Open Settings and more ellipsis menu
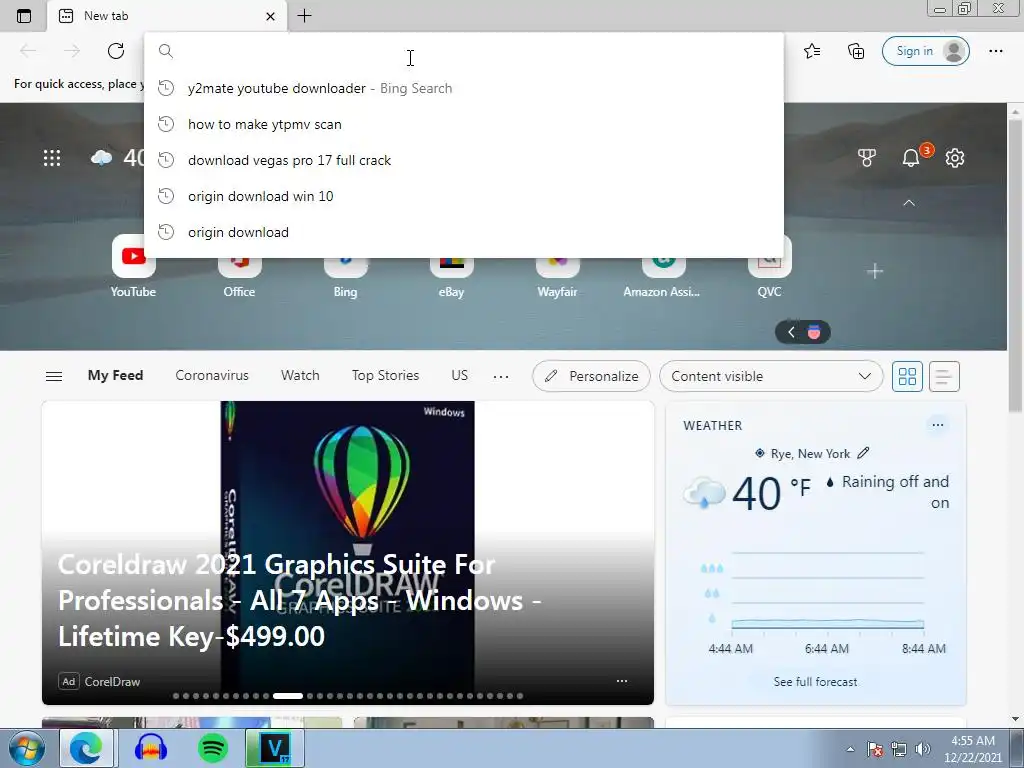Image resolution: width=1024 pixels, height=768 pixels. pyautogui.click(x=995, y=51)
